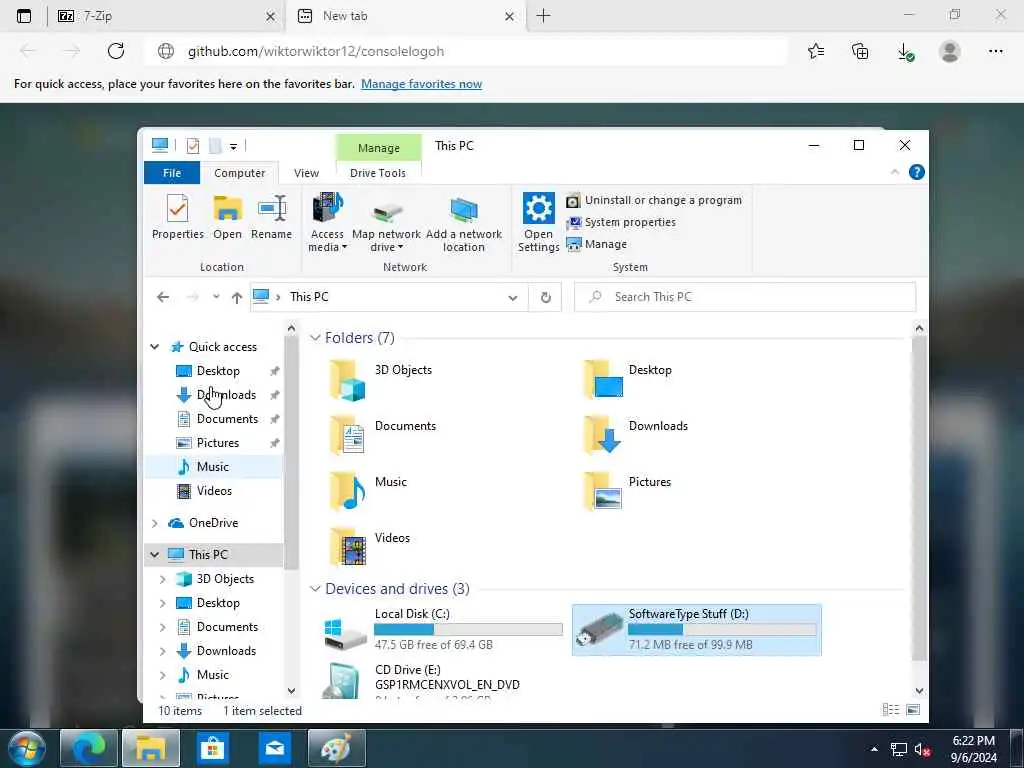Click the Search This PC box

[745, 297]
